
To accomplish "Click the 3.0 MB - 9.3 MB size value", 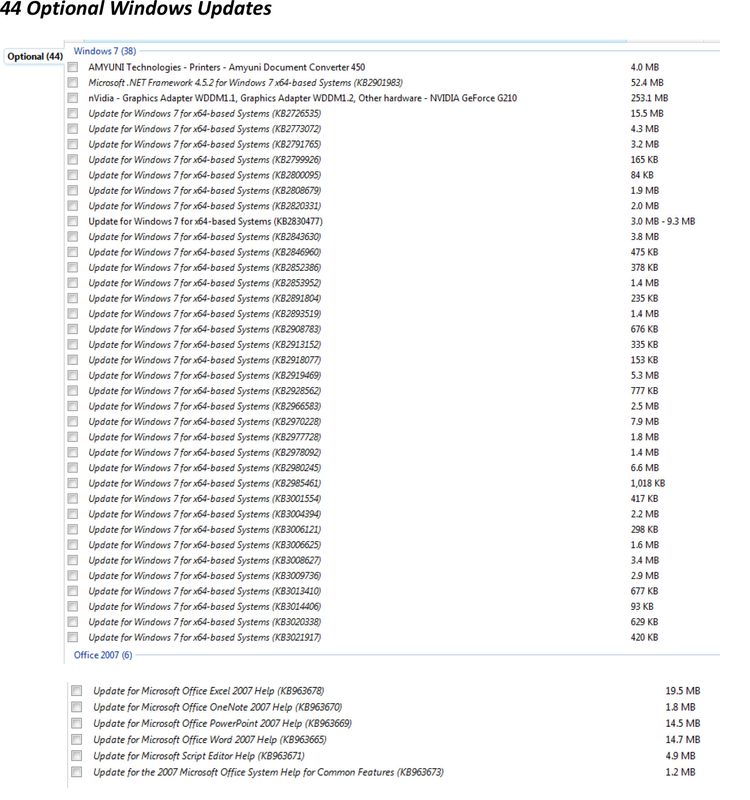I will [x=663, y=221].
